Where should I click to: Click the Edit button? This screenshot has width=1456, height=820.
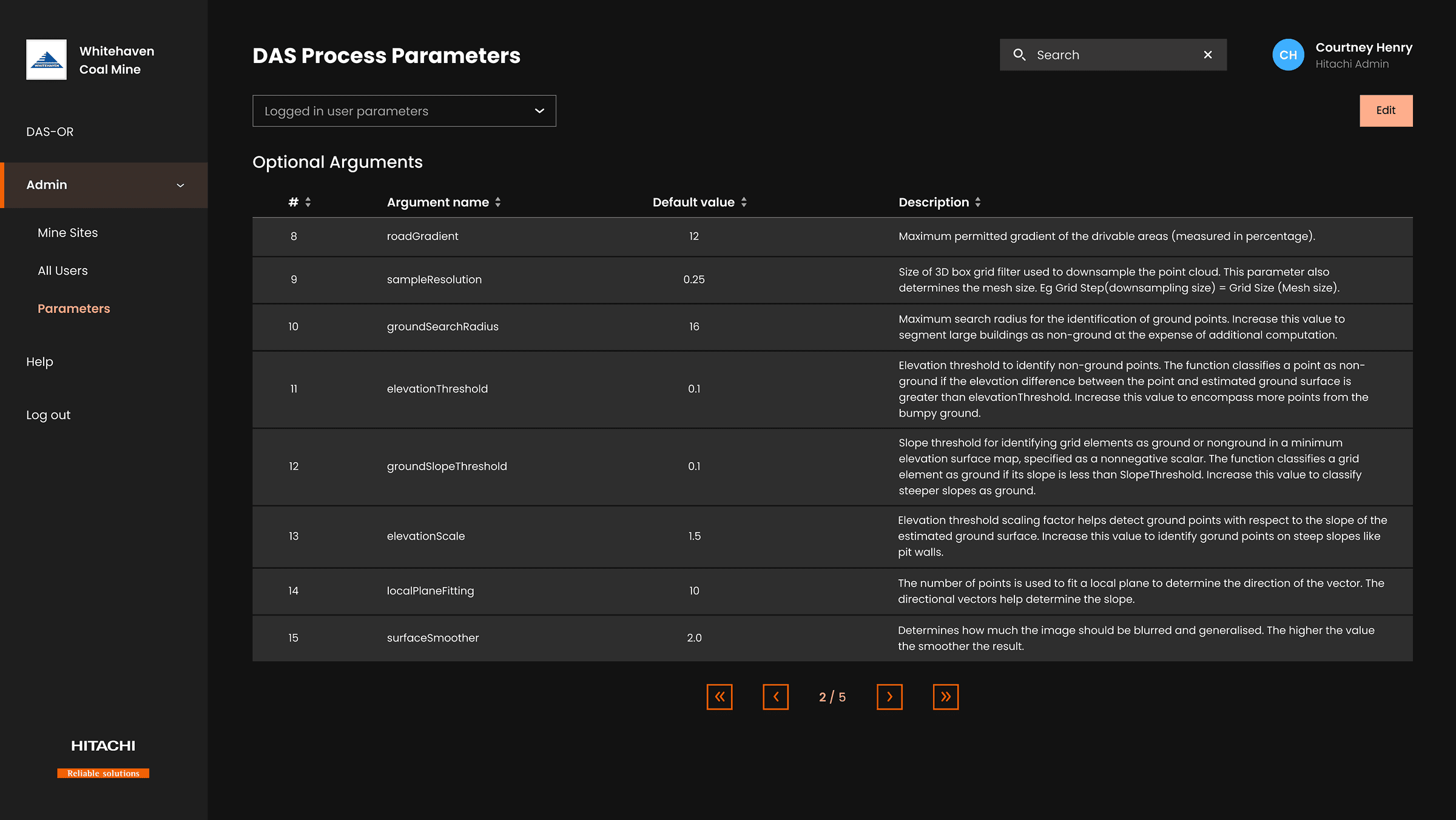coord(1386,110)
